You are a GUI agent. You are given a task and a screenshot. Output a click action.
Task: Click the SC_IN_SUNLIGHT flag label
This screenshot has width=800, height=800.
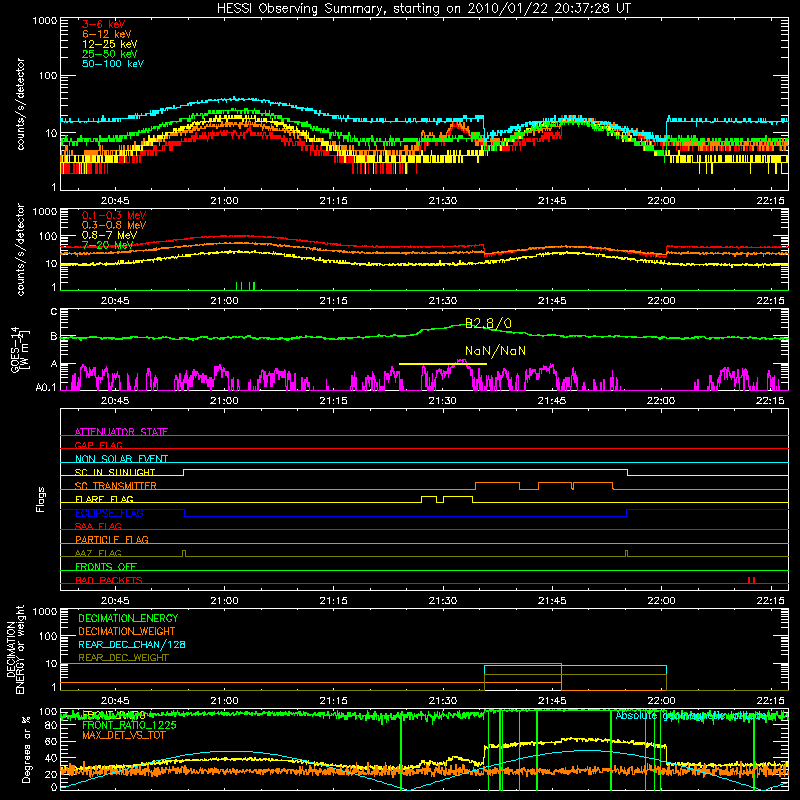pyautogui.click(x=115, y=472)
